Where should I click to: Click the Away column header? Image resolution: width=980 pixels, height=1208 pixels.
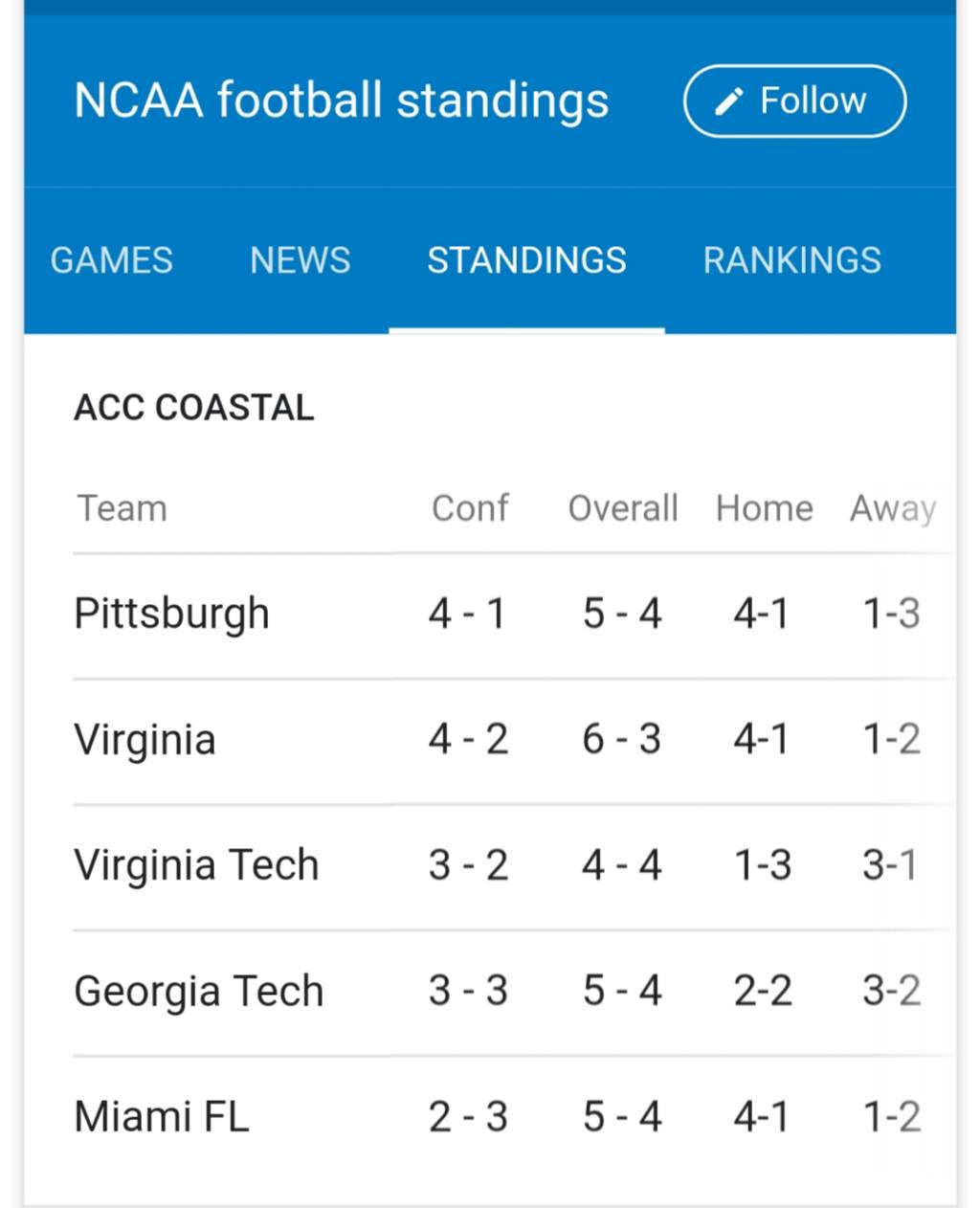click(x=893, y=509)
